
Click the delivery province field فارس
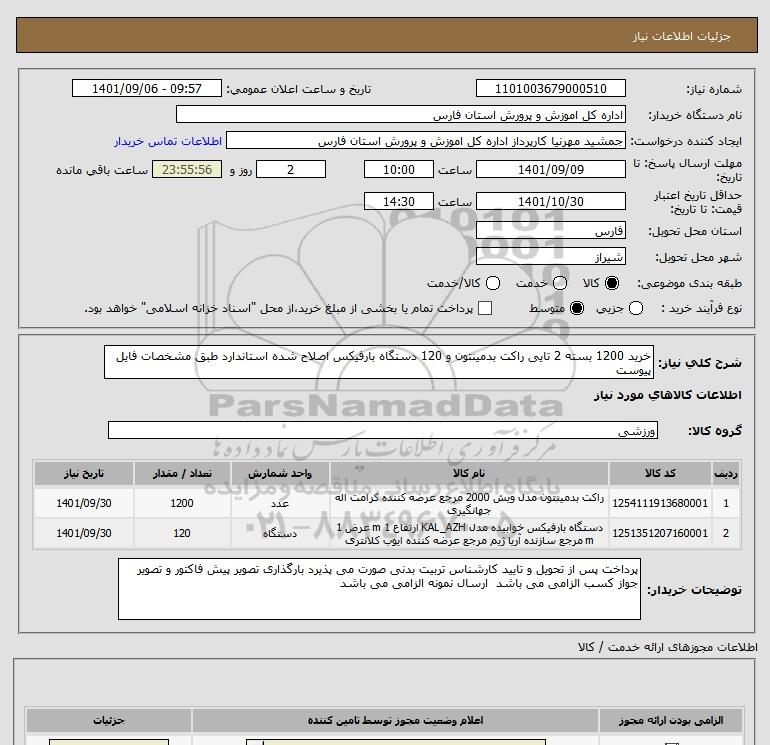click(x=550, y=230)
